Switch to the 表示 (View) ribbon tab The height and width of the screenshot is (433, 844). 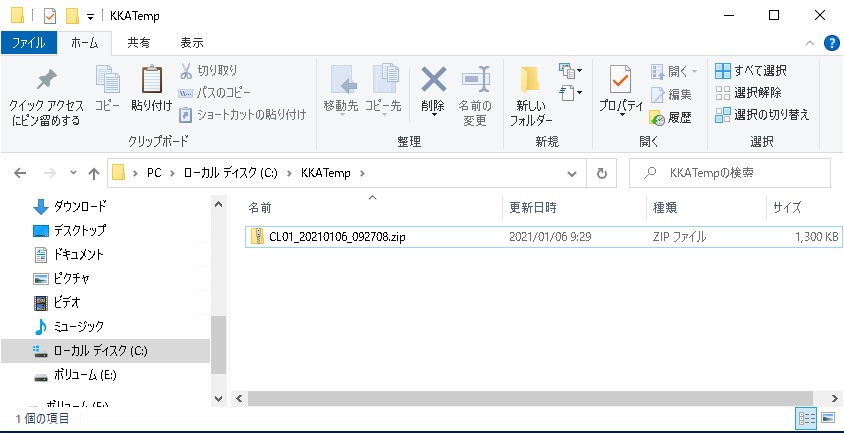191,43
